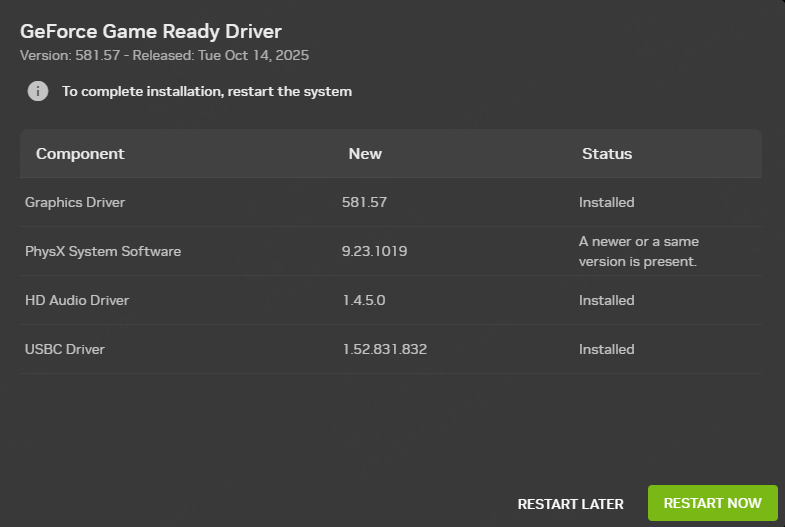Select the Component column header
785x527 pixels.
pos(80,154)
